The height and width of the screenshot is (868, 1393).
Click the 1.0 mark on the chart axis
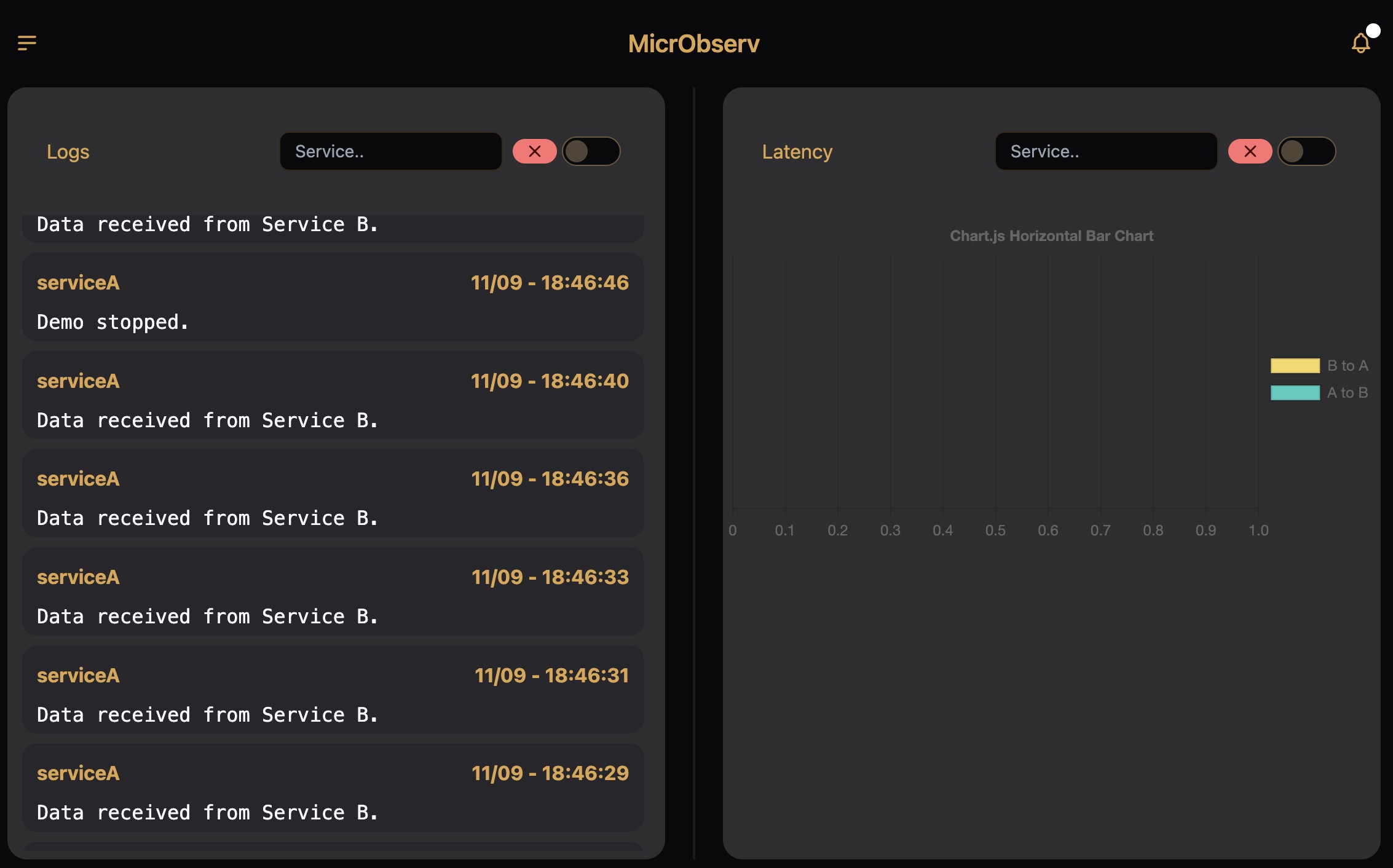1259,529
